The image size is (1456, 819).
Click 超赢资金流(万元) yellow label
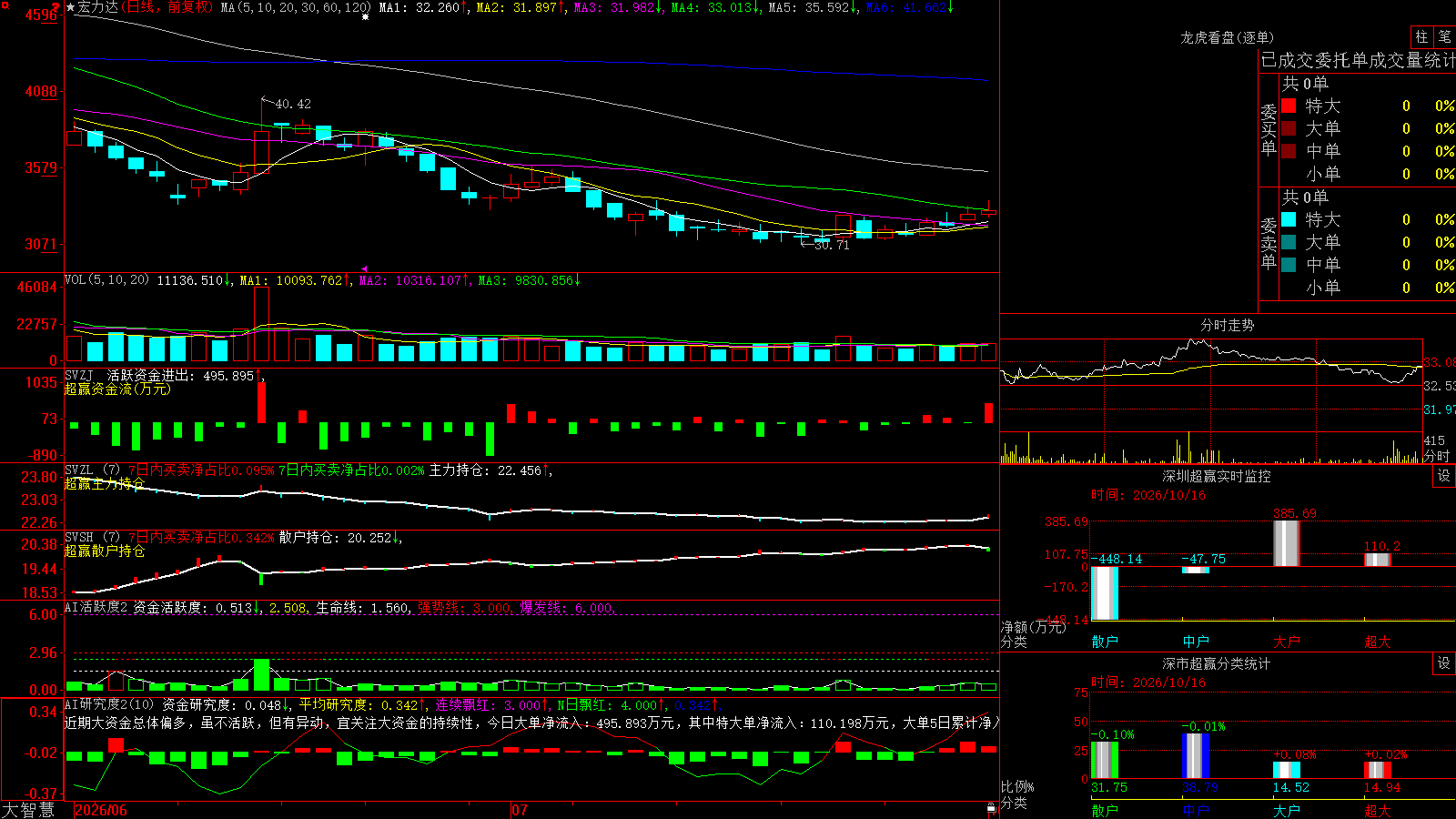[x=117, y=389]
